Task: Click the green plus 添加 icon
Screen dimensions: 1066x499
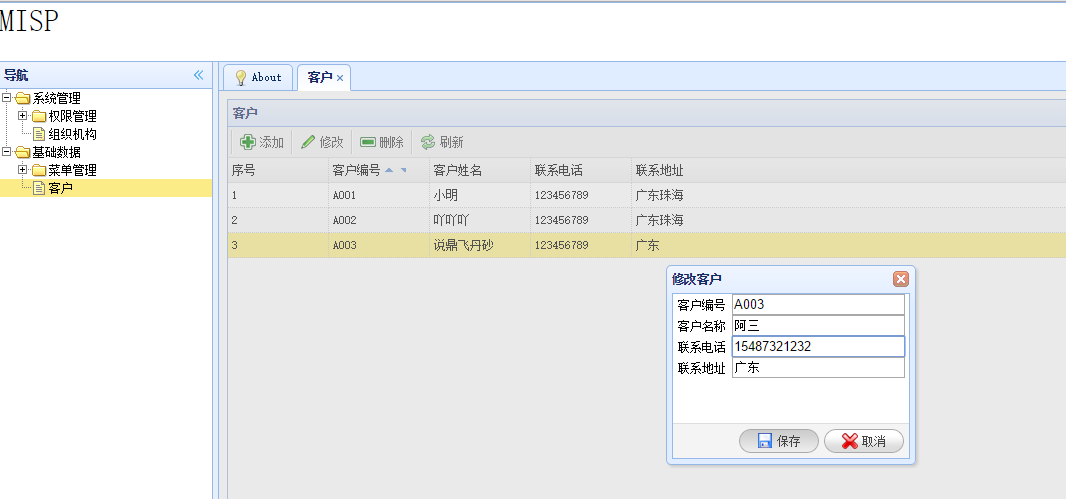Action: 248,142
